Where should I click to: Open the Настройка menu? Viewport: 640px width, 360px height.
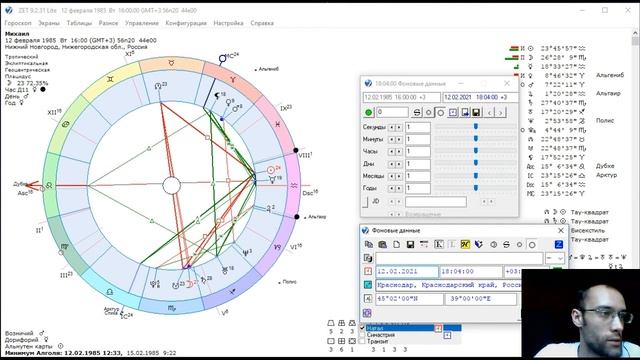[228, 23]
